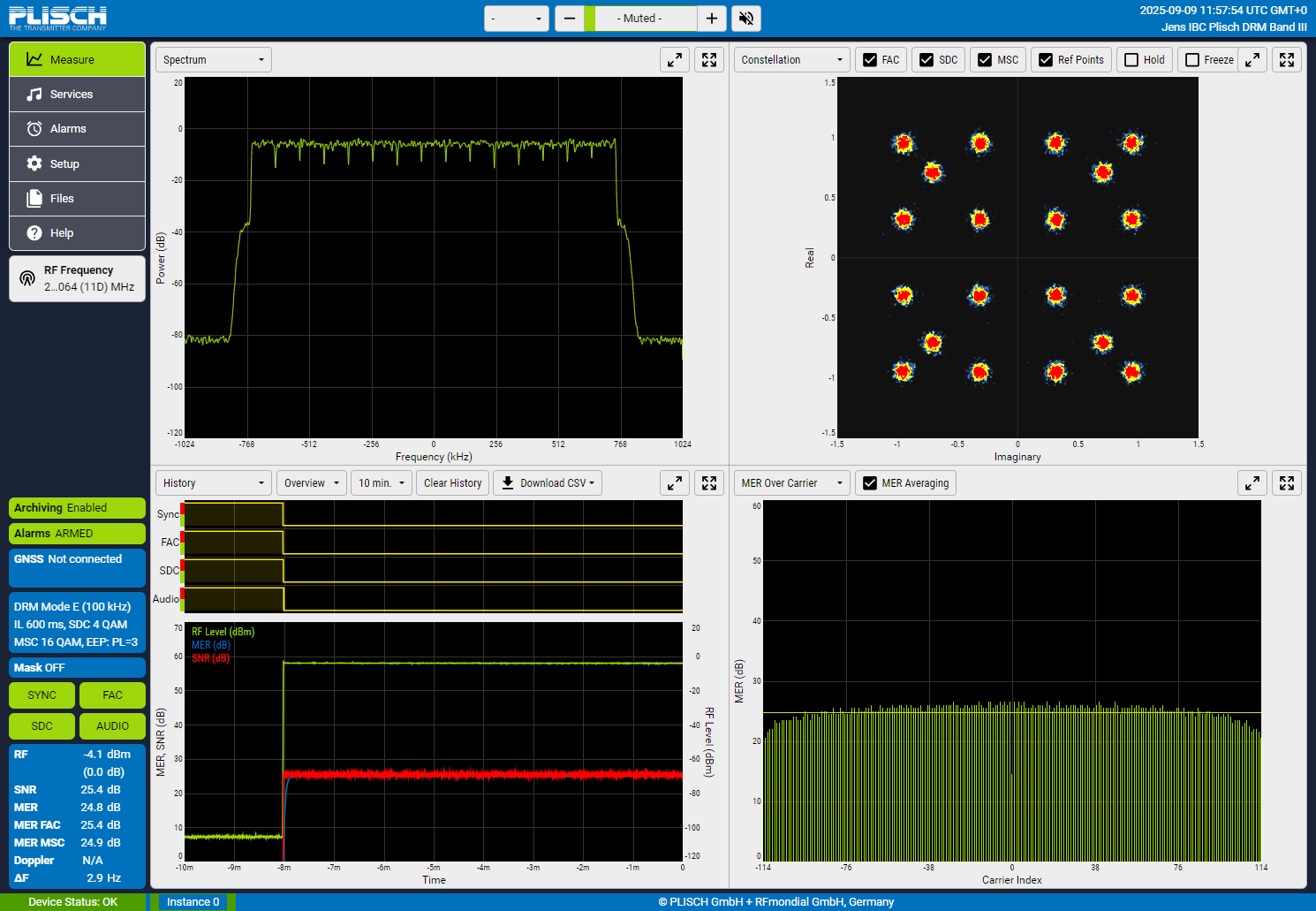
Task: Enable the Freeze checkbox
Action: point(1192,60)
